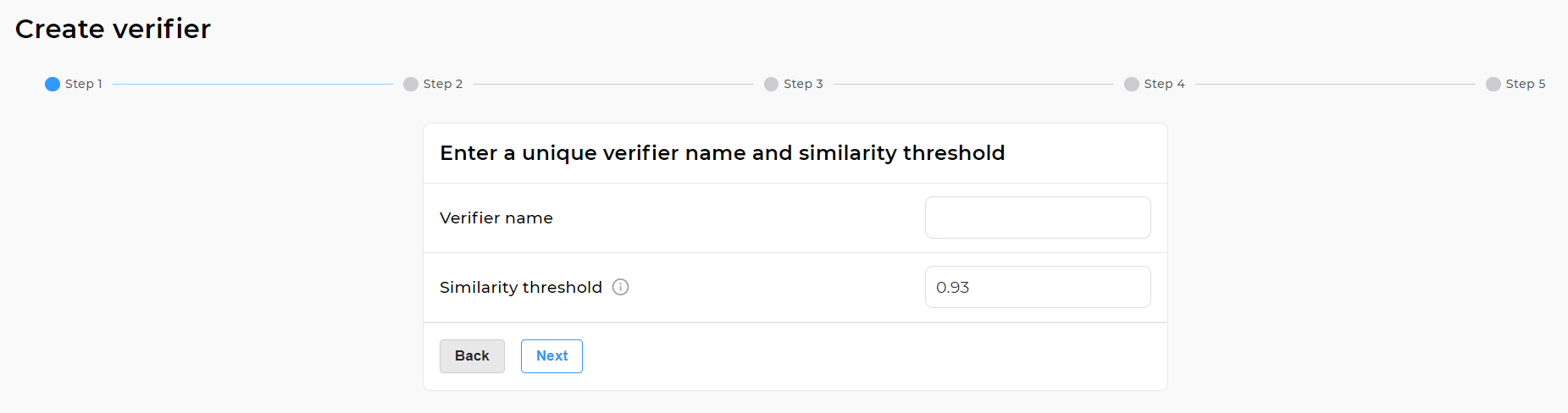This screenshot has height=413, width=1568.
Task: Focus the empty Verifier name text field
Action: coord(1038,218)
